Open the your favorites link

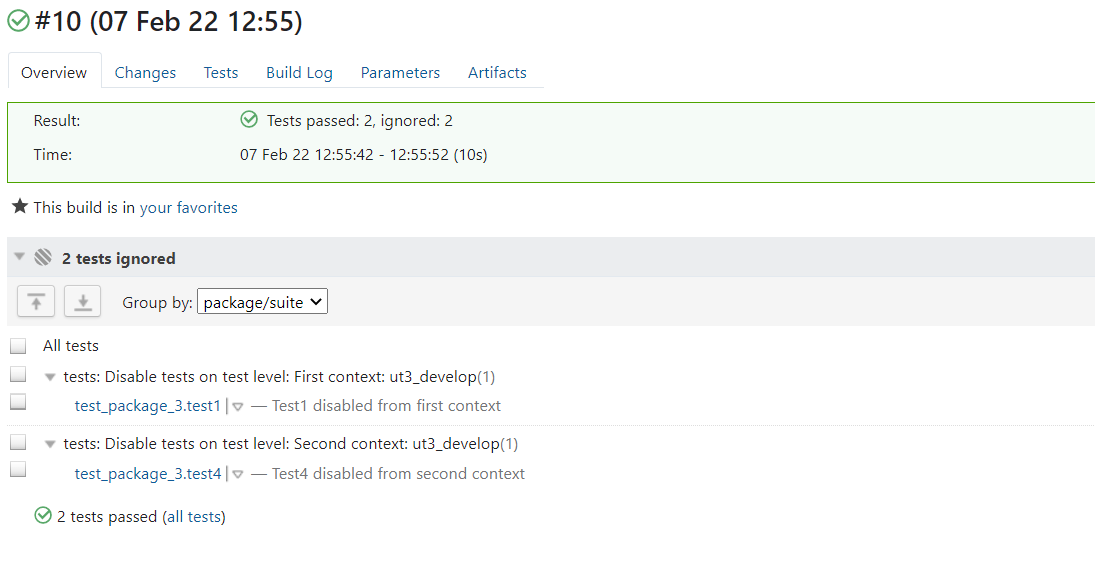(x=188, y=208)
